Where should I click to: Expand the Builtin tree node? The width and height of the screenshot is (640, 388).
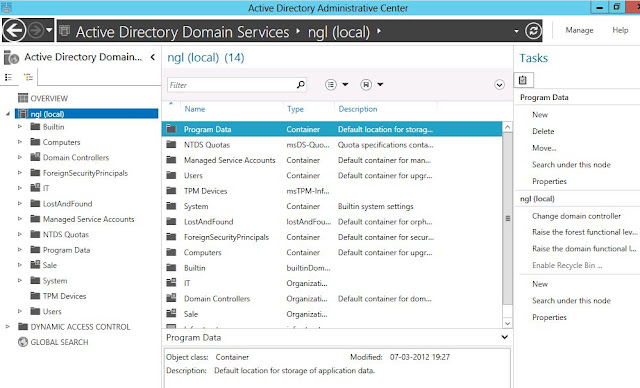point(19,127)
